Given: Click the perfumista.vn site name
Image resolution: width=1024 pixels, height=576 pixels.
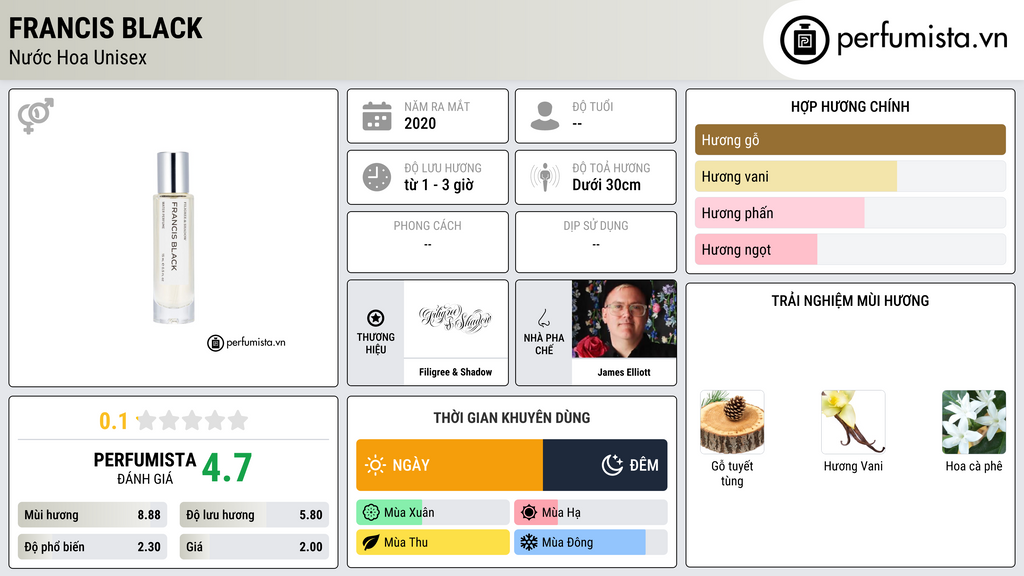Looking at the screenshot, I should click(x=922, y=38).
